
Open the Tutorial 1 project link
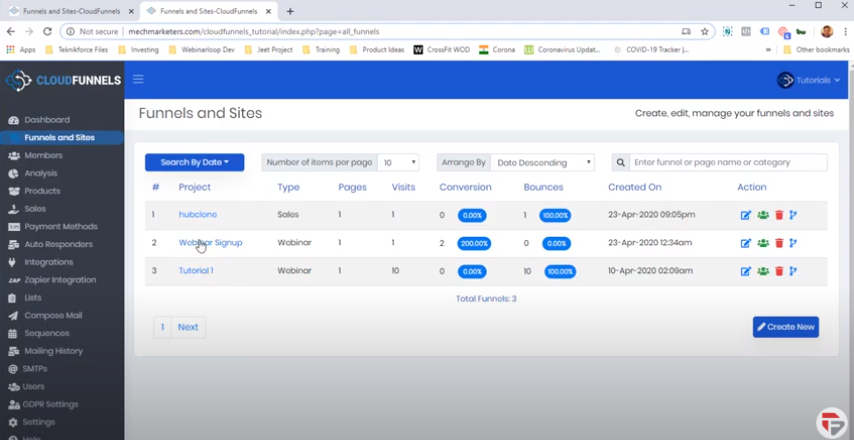tap(196, 271)
